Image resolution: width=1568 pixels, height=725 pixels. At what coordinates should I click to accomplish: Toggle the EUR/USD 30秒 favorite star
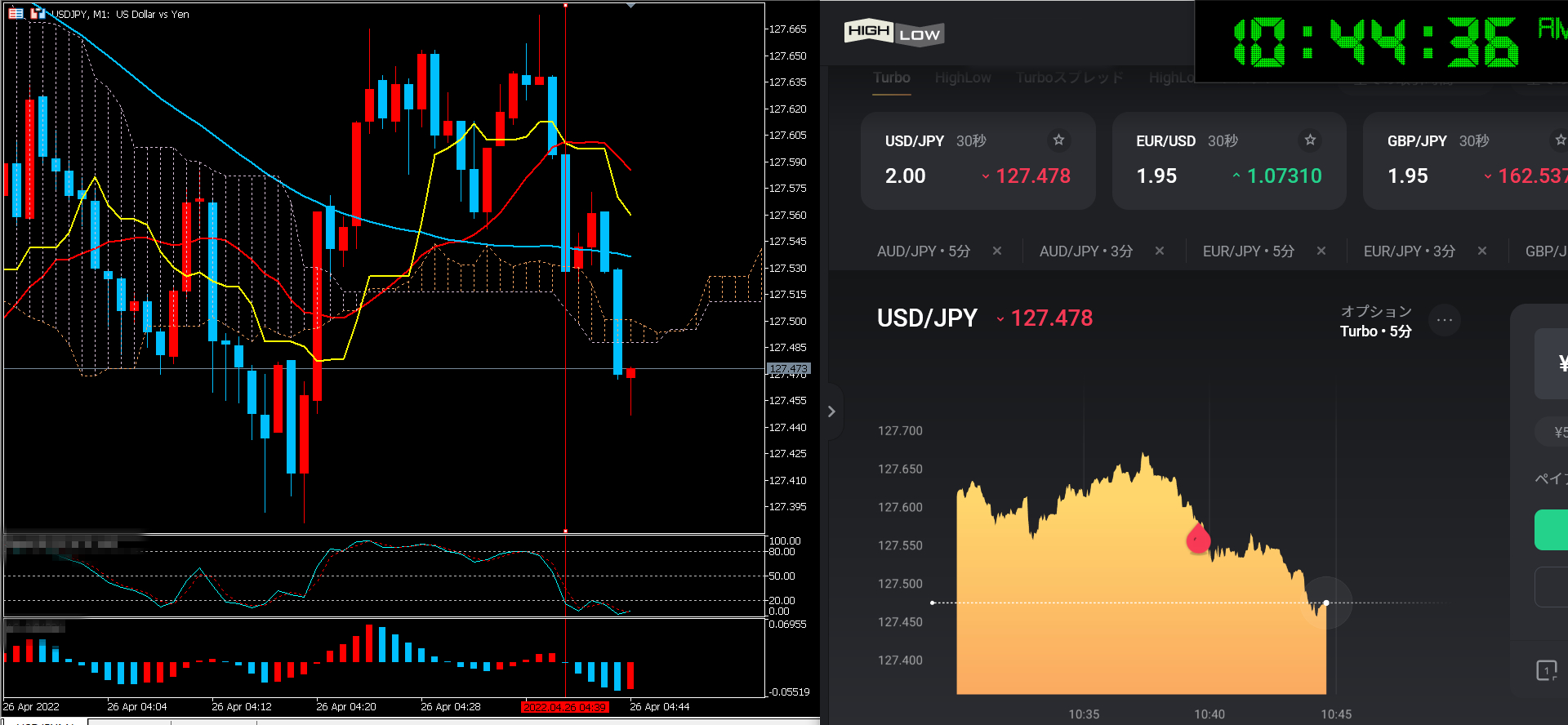click(1310, 140)
